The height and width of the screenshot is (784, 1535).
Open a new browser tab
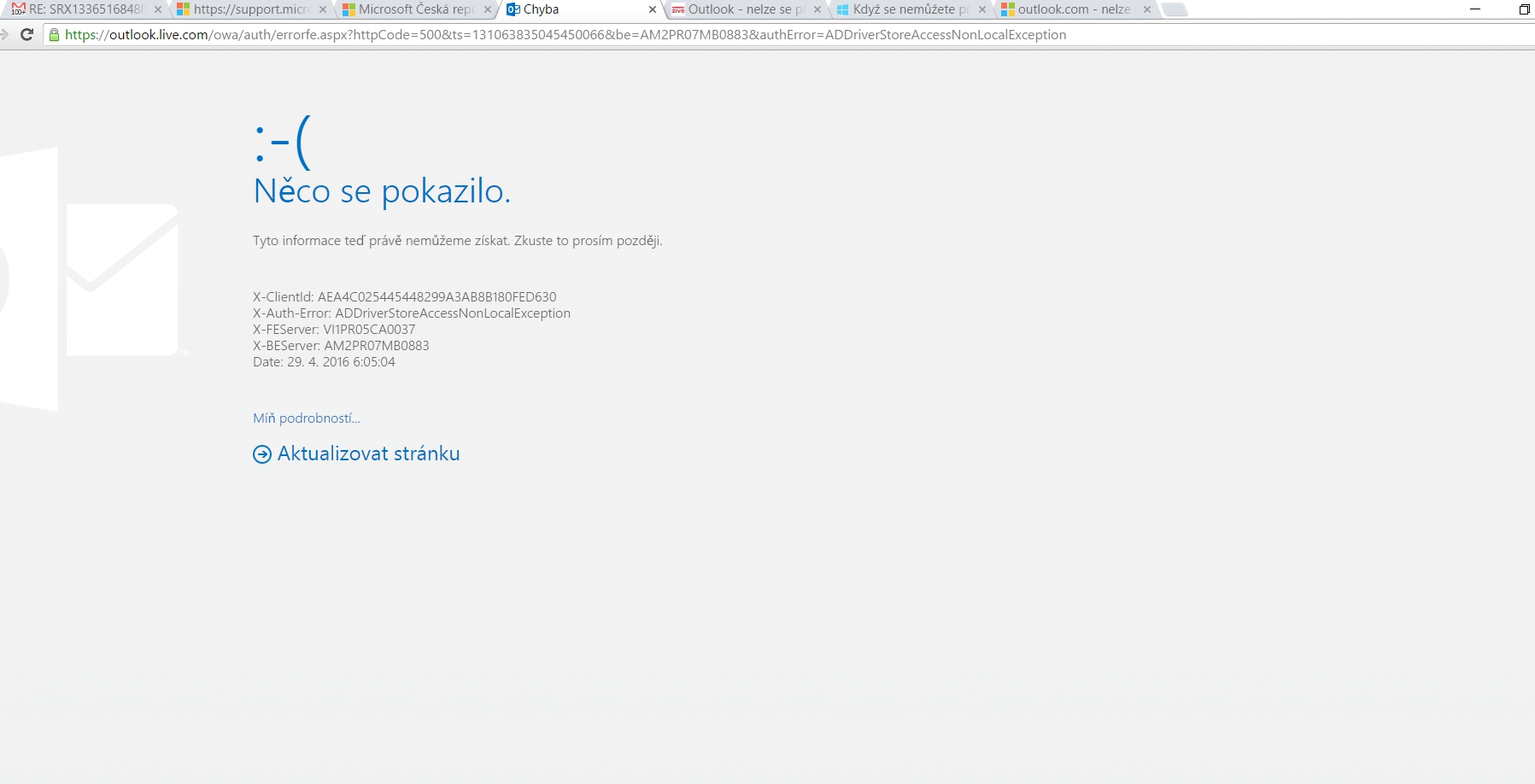[x=1175, y=9]
